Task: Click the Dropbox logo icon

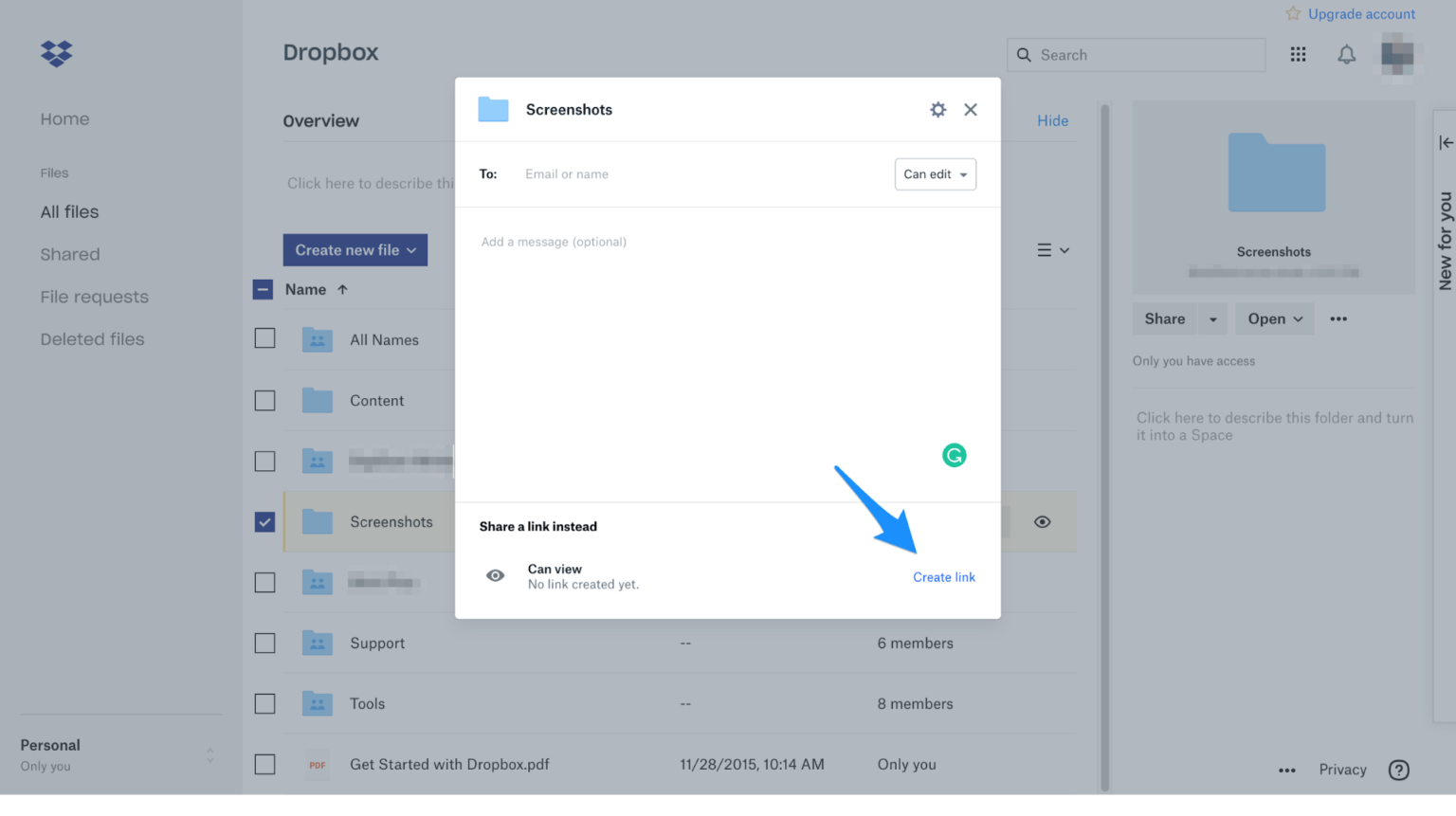Action: click(57, 54)
